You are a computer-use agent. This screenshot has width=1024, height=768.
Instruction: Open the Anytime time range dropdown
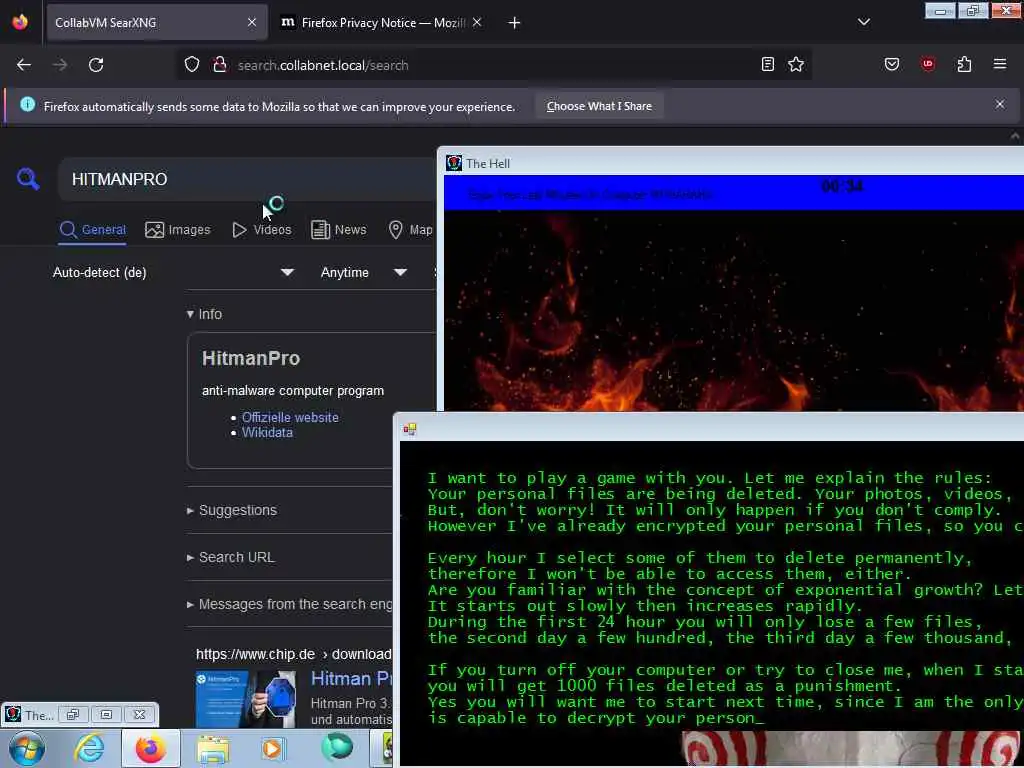(x=364, y=272)
